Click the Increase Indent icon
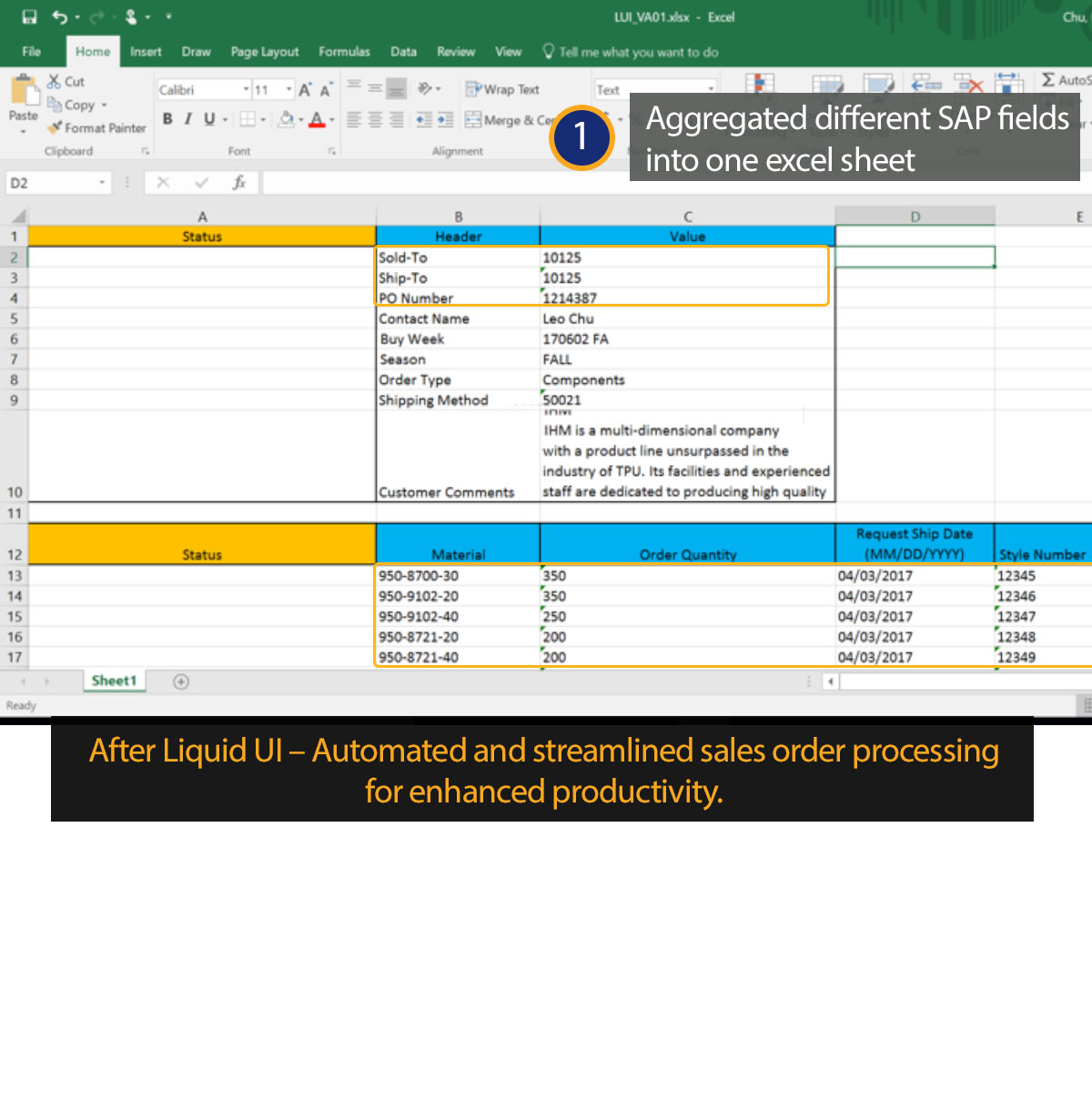 tap(445, 120)
